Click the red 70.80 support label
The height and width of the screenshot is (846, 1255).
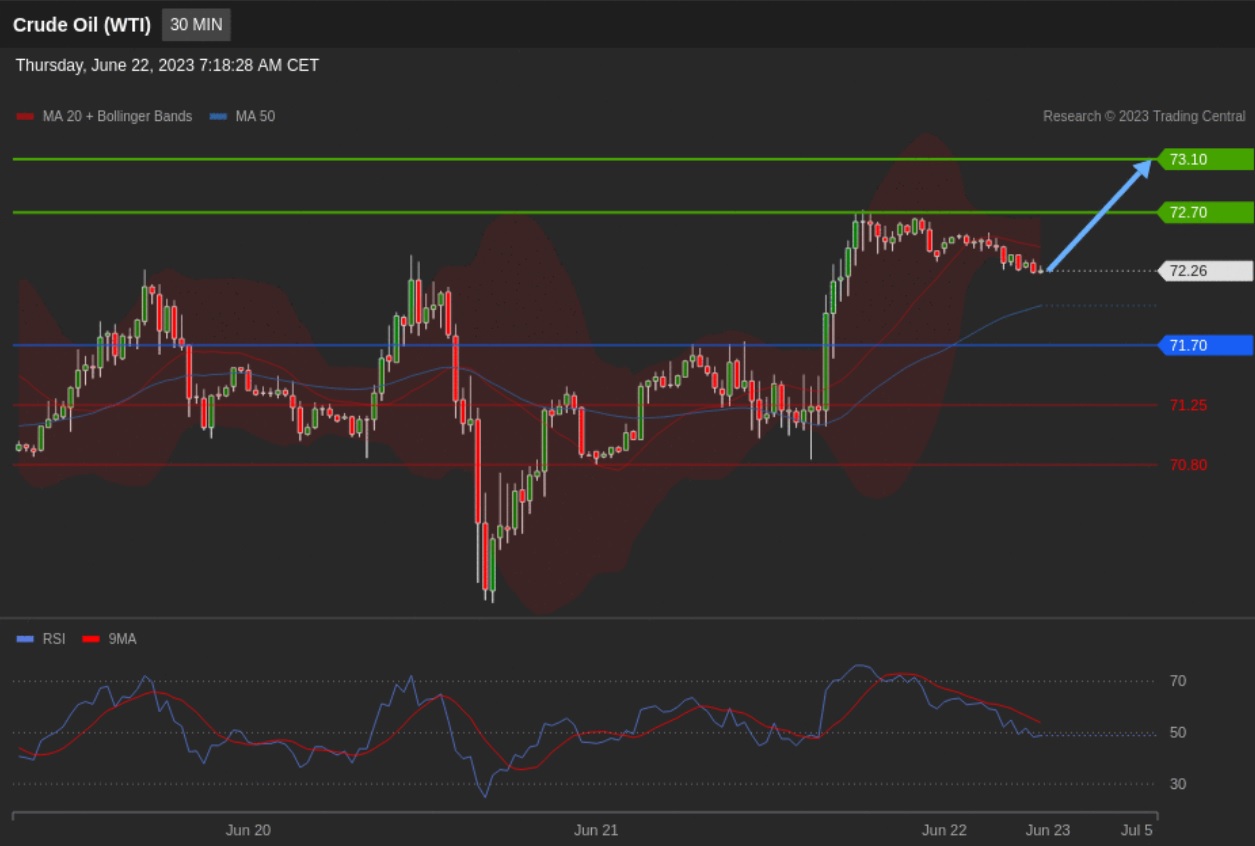pyautogui.click(x=1188, y=464)
